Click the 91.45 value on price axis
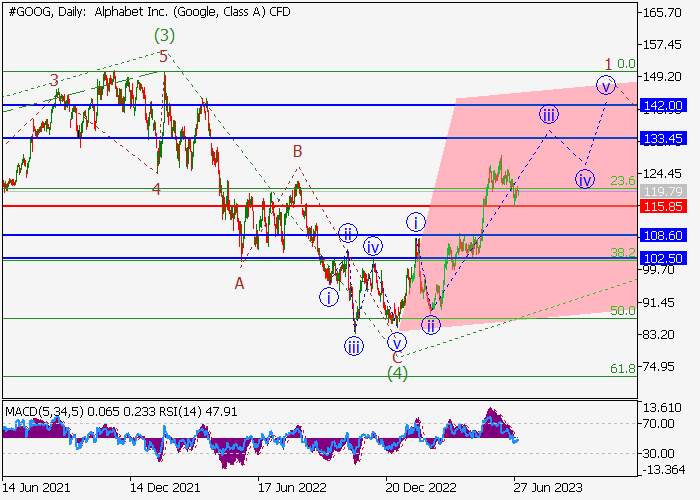Viewport: 700px width, 500px height. tap(662, 302)
